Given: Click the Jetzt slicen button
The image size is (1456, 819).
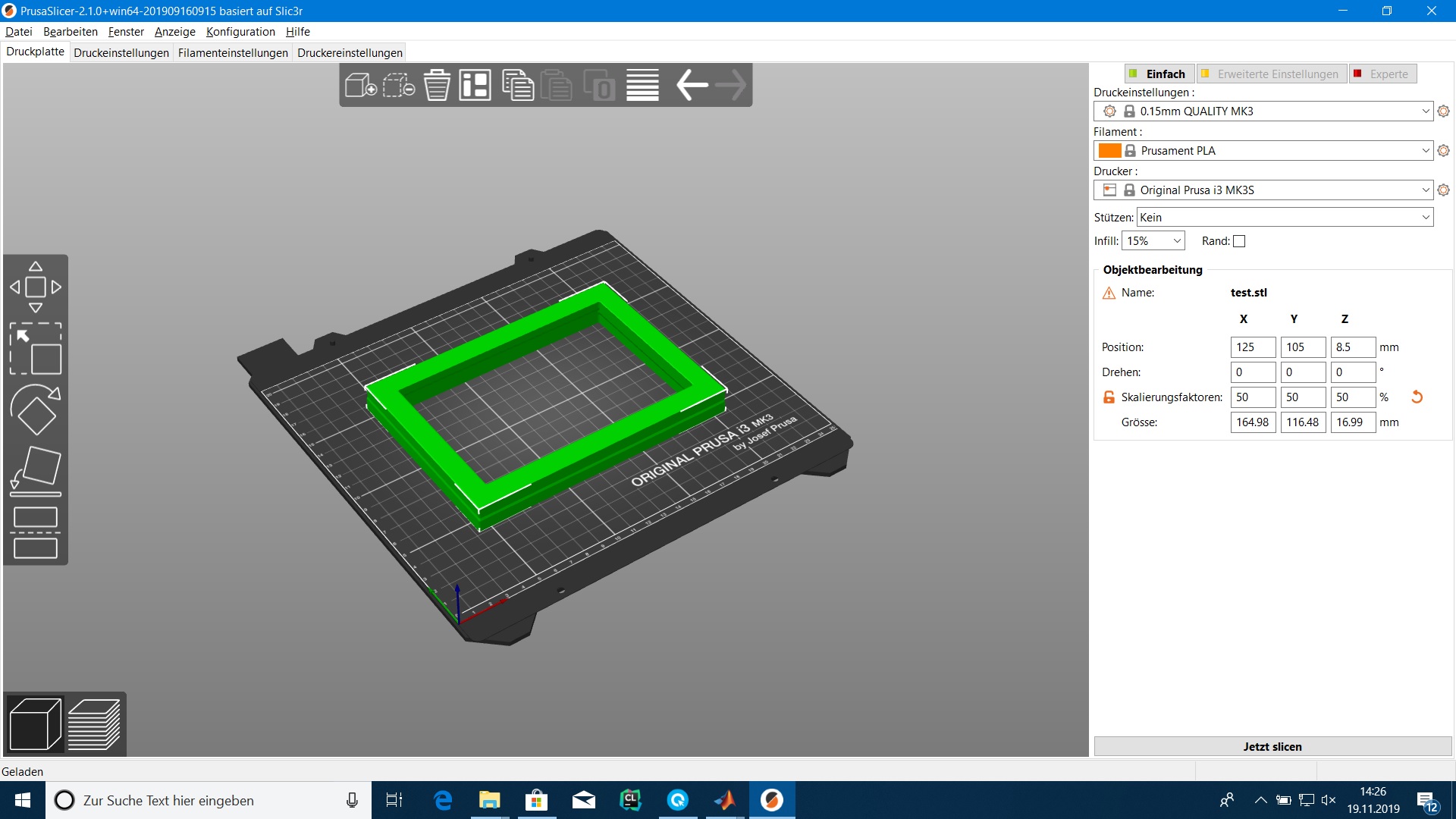Looking at the screenshot, I should point(1272,746).
